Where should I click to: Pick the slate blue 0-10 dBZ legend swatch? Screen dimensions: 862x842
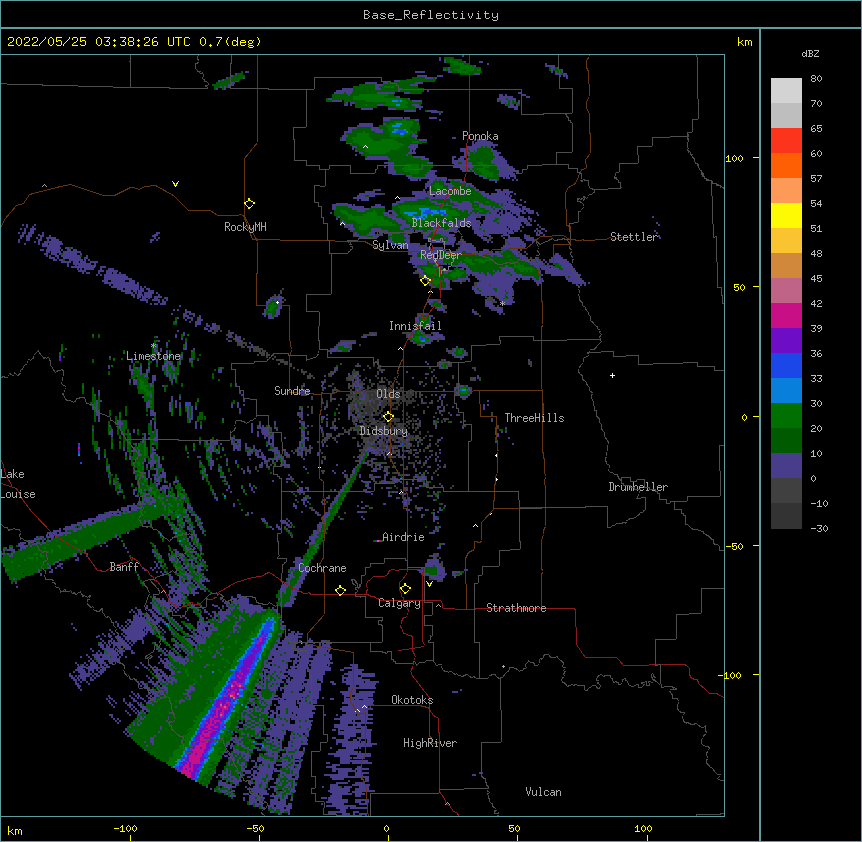coord(786,466)
